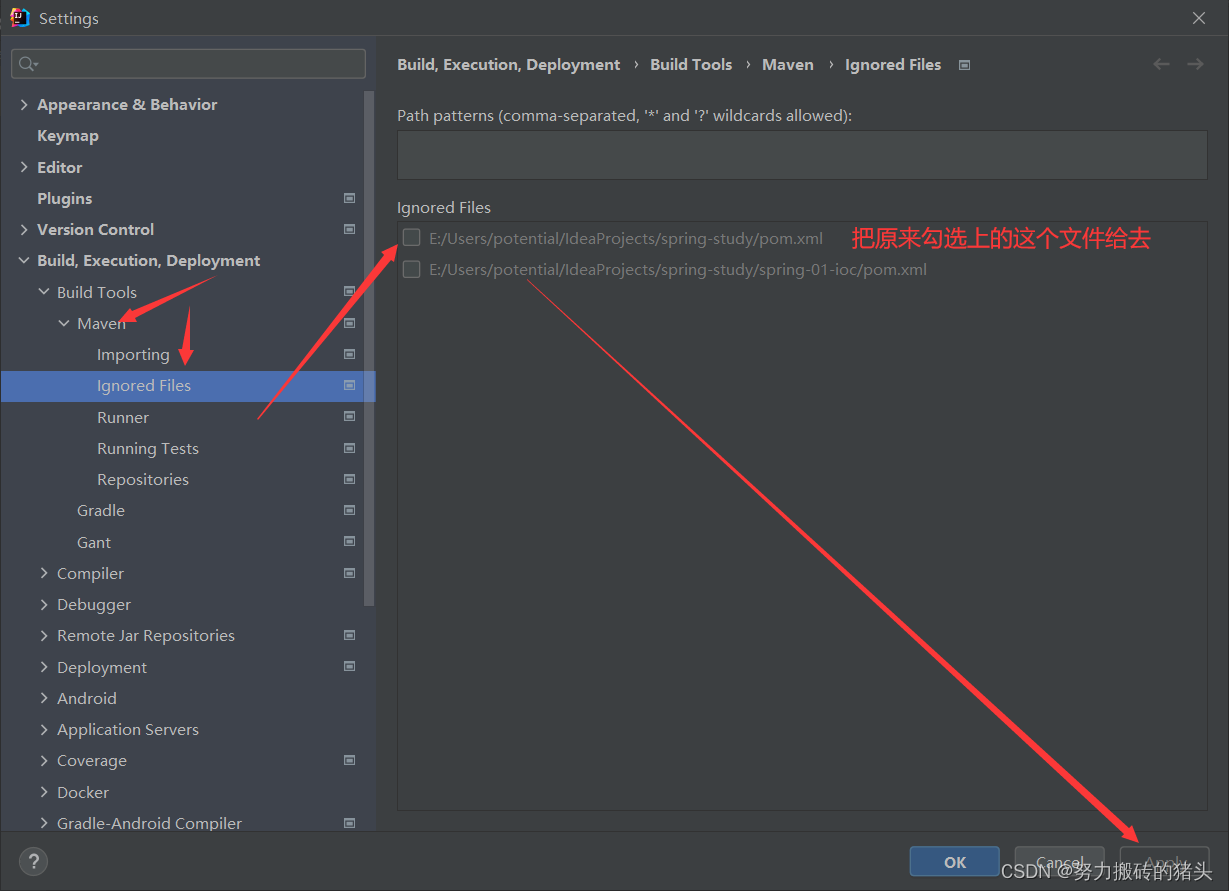Click project-level icon on Version Control row
This screenshot has width=1229, height=891.
(349, 229)
